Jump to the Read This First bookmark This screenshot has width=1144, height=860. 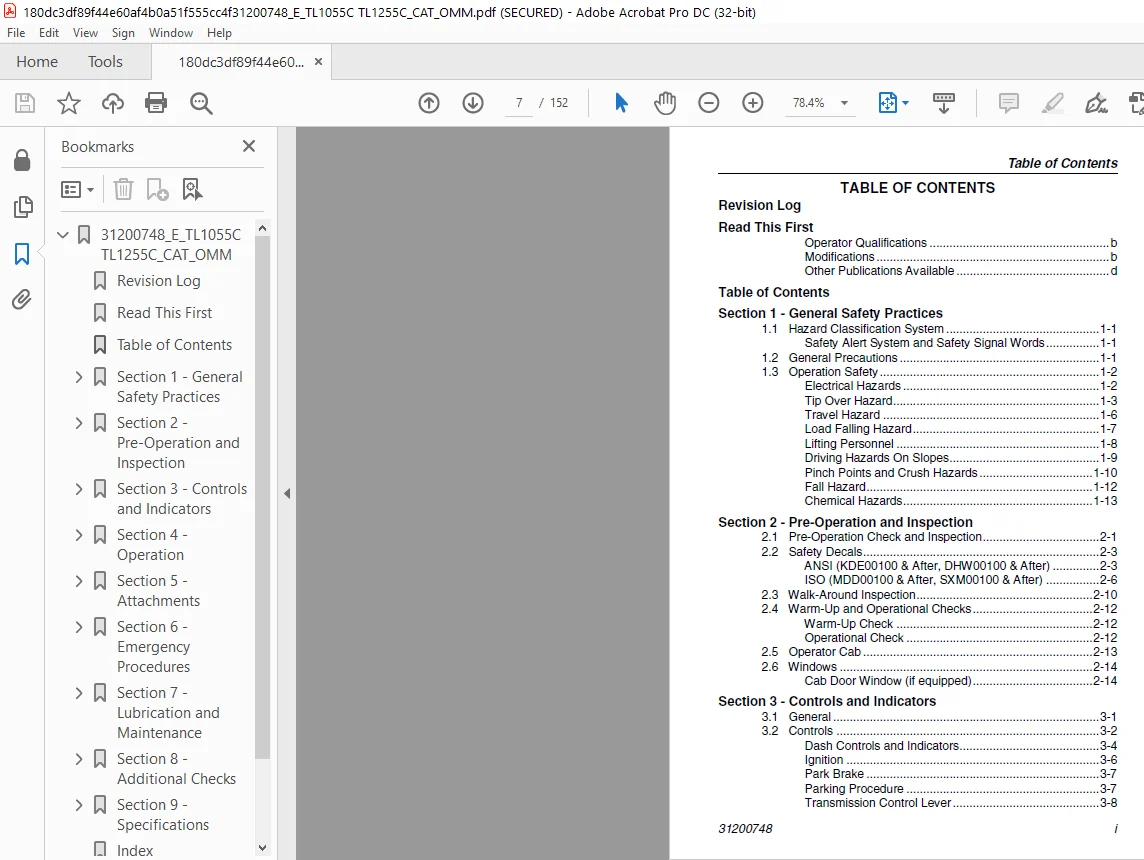click(x=164, y=313)
